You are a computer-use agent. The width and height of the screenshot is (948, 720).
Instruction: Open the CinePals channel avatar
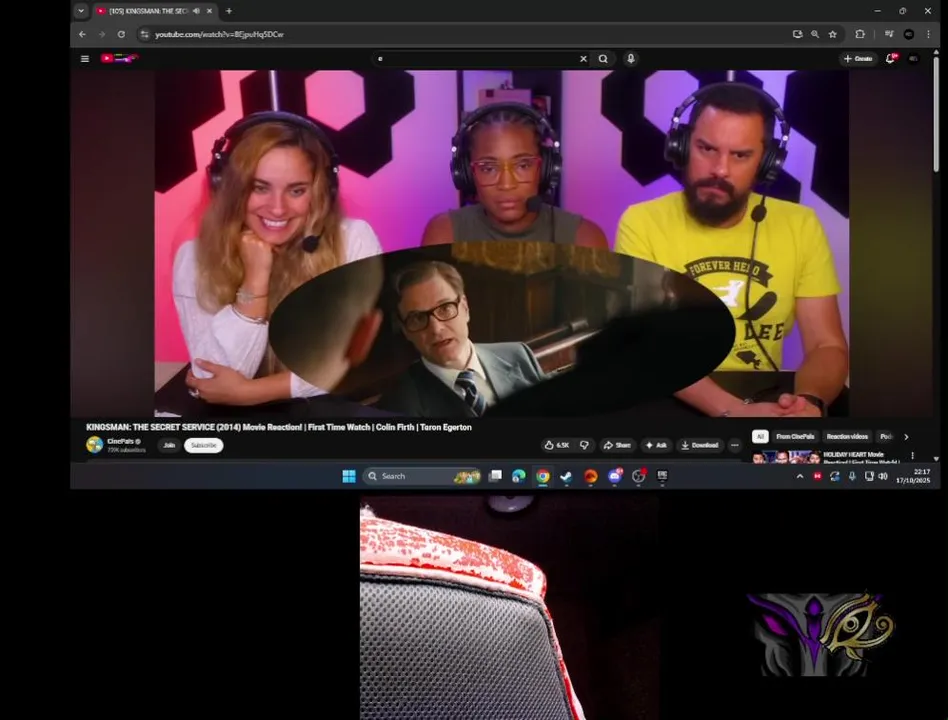click(94, 445)
